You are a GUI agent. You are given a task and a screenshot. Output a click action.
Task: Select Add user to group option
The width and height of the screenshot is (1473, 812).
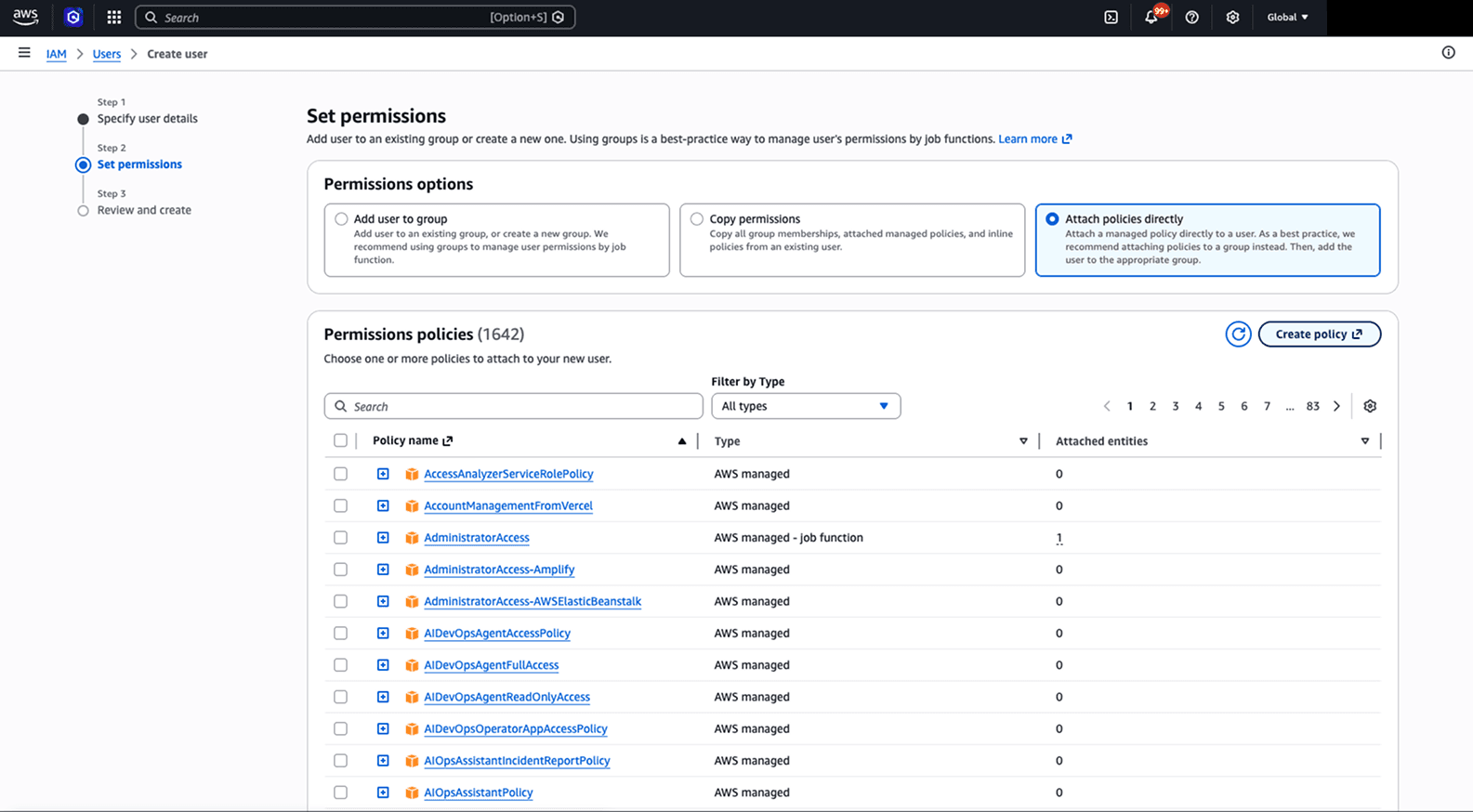tap(341, 219)
